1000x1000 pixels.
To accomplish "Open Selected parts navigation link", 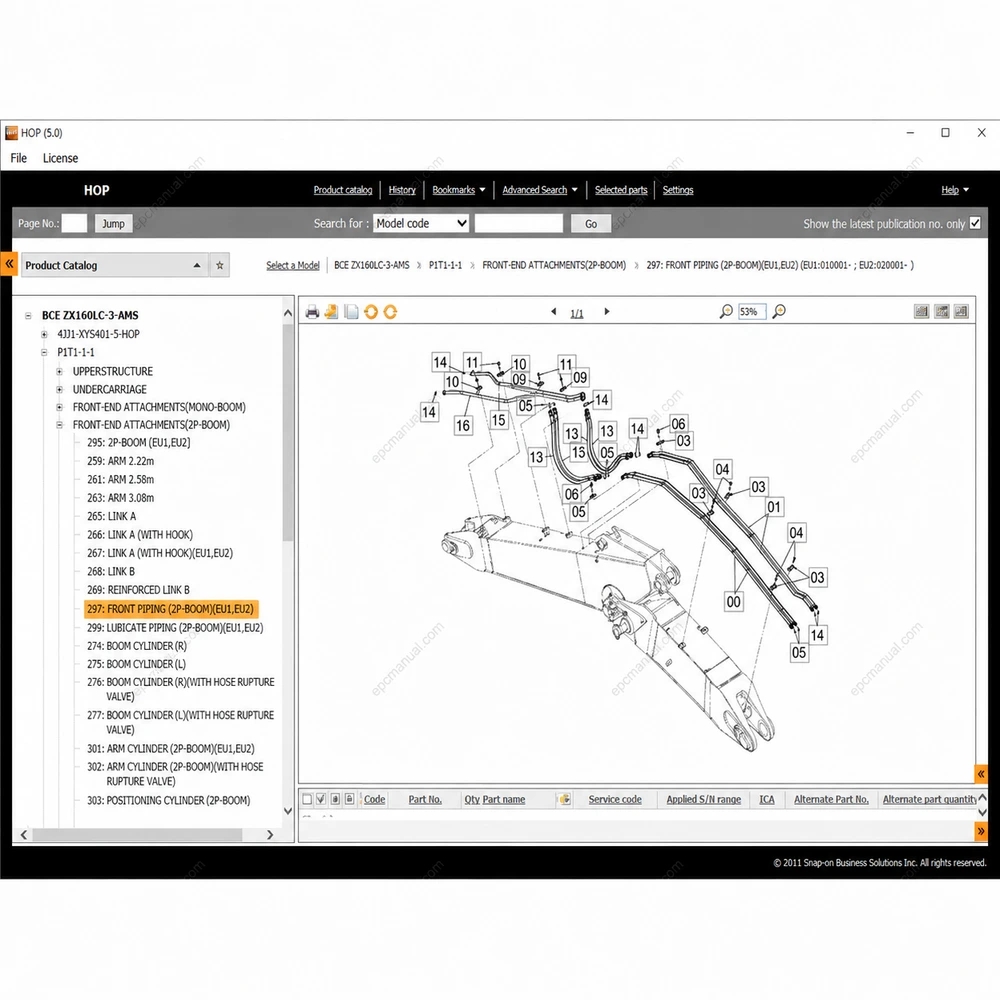I will click(621, 190).
